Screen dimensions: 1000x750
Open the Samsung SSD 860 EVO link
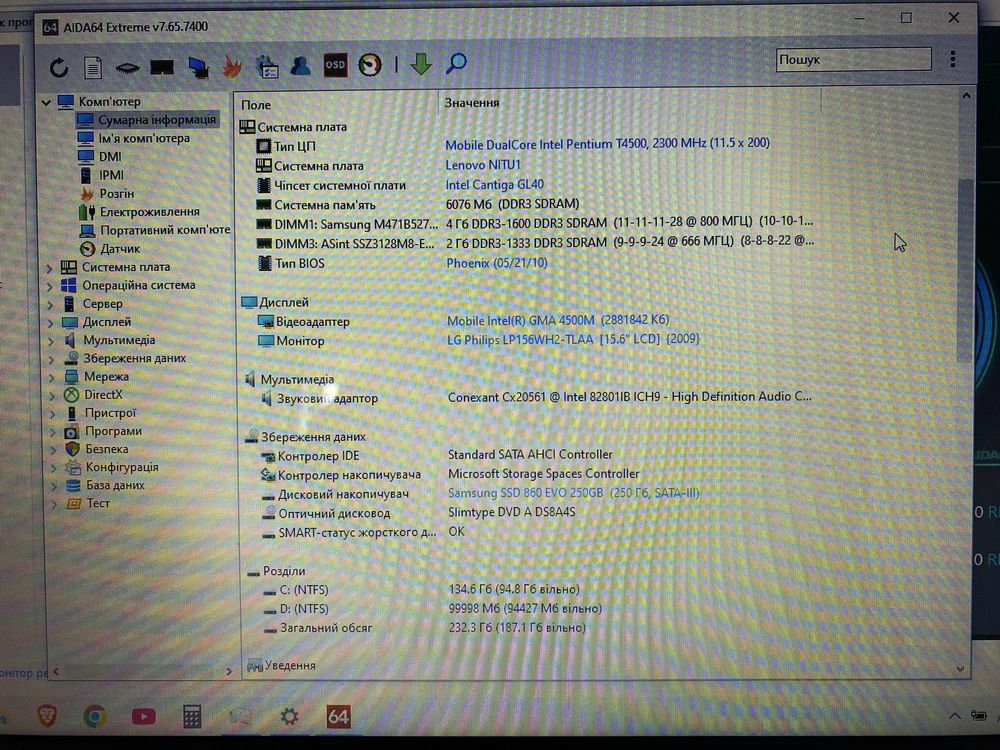point(573,493)
